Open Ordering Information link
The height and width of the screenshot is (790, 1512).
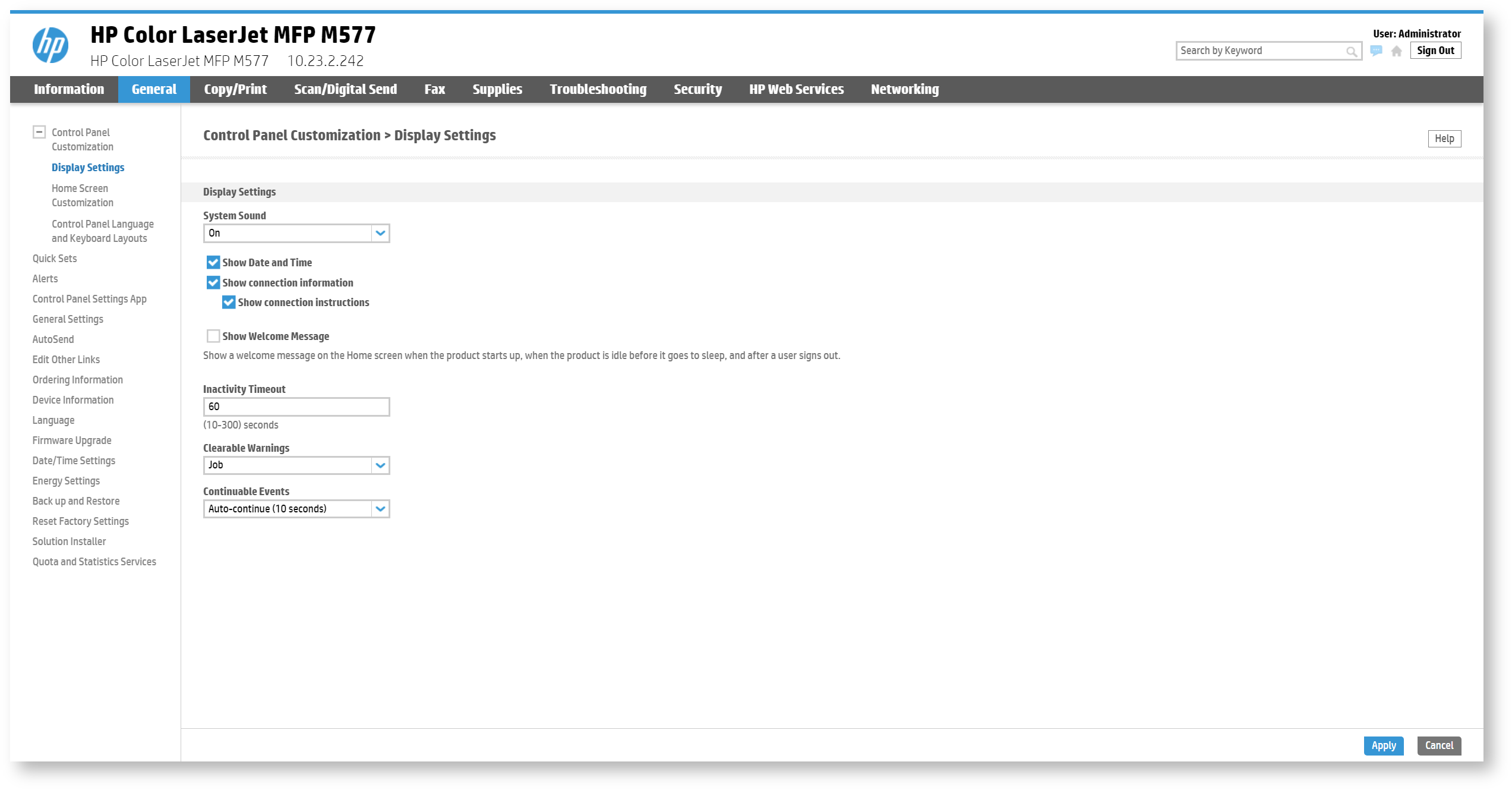(x=78, y=380)
